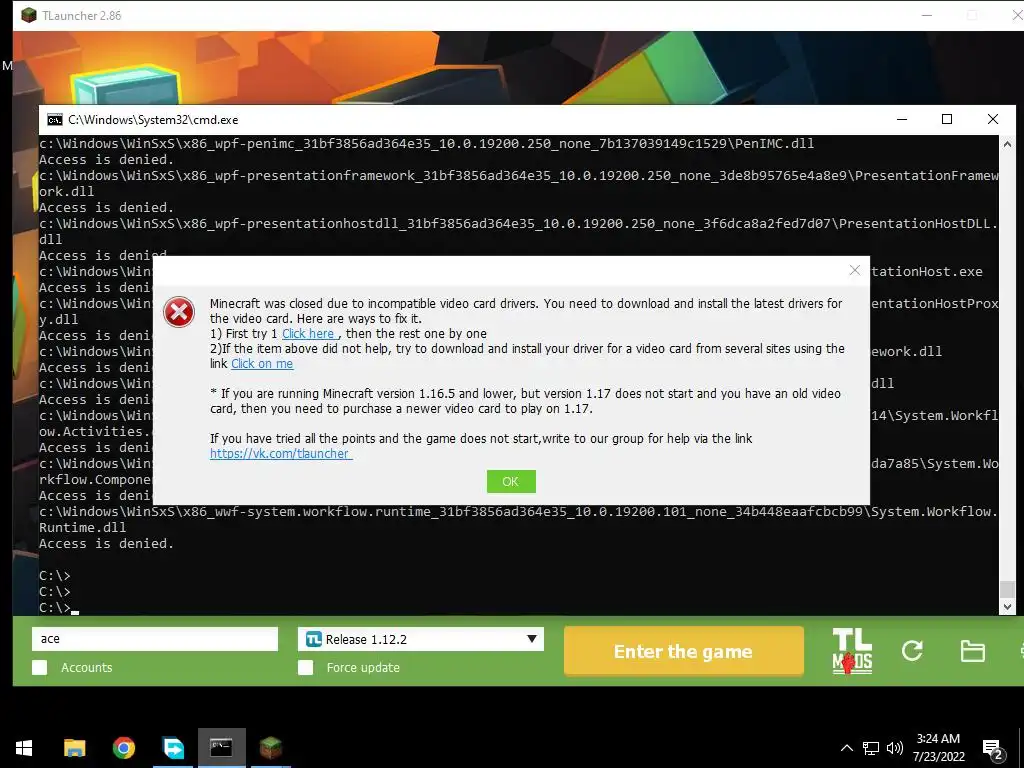Click error icon in the dialog

(179, 312)
